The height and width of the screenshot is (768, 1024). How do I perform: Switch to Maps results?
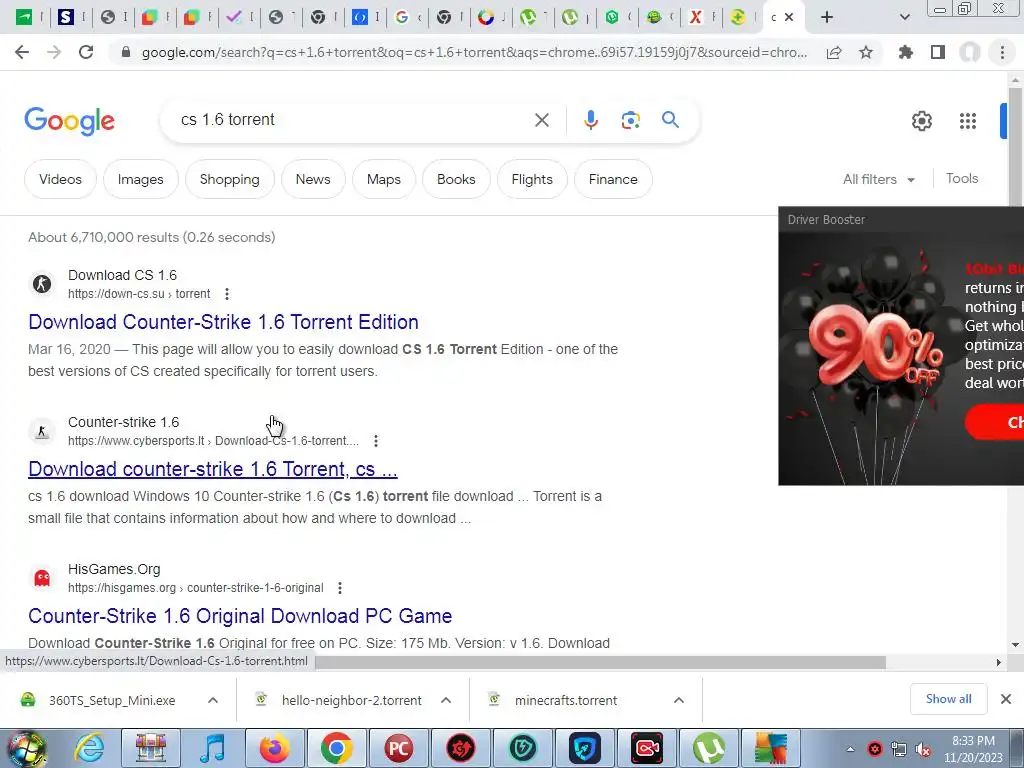click(383, 179)
